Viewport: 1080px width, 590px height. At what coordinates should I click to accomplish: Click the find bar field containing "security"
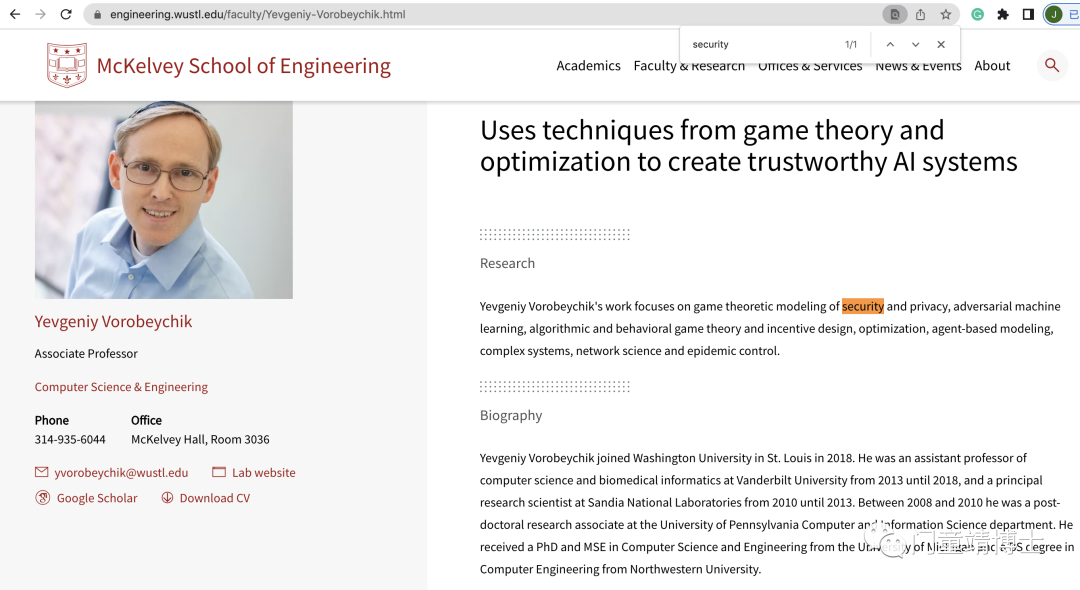(761, 44)
